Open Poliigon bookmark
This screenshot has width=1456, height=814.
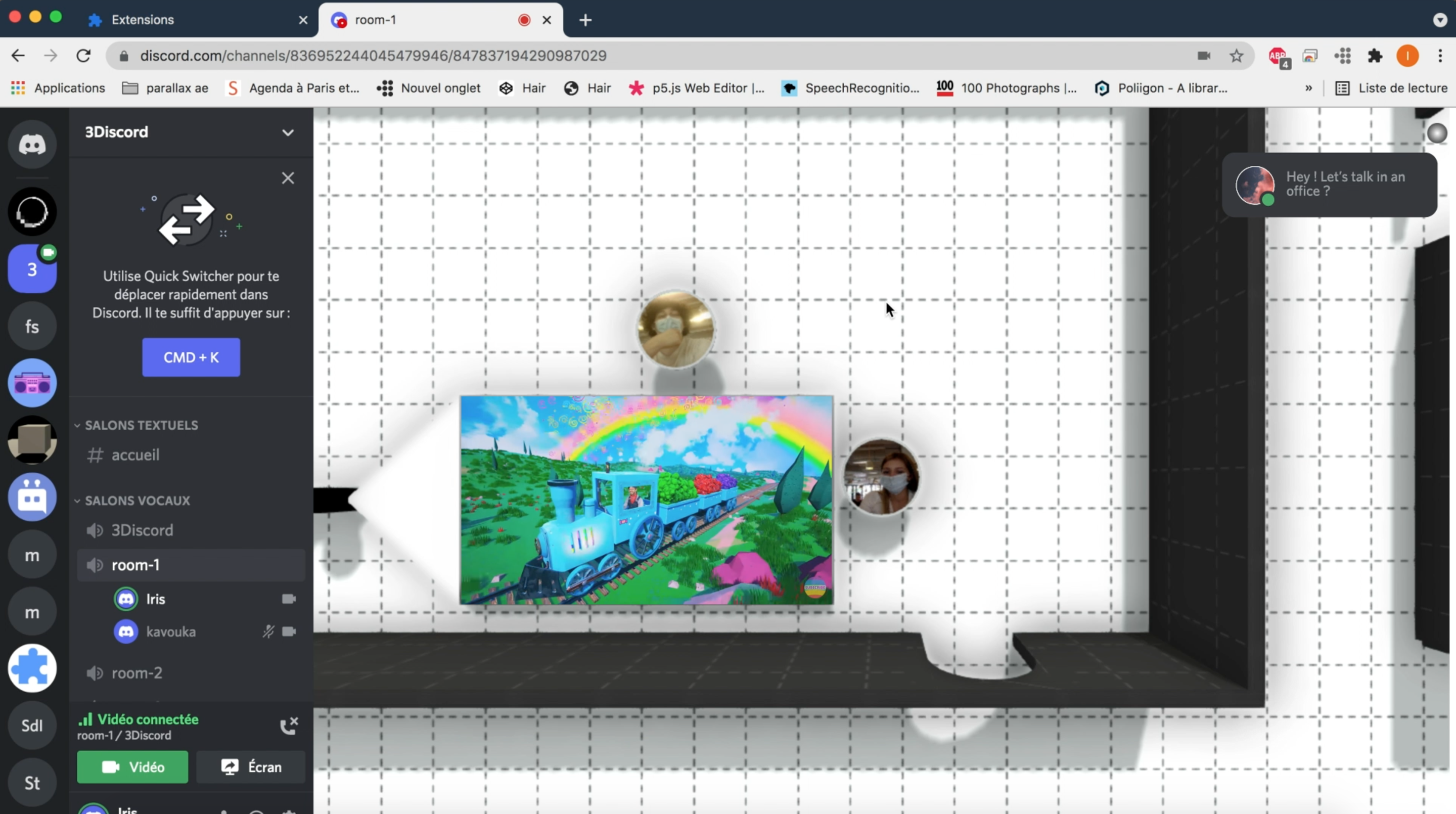(1162, 88)
